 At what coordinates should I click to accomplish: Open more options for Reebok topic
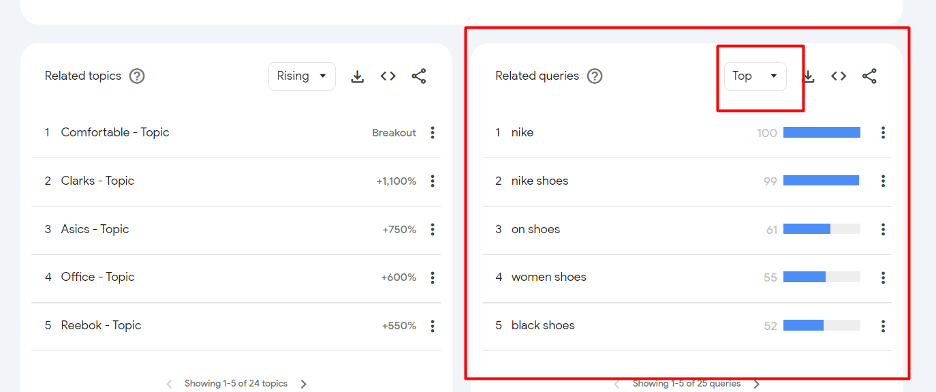pyautogui.click(x=433, y=326)
